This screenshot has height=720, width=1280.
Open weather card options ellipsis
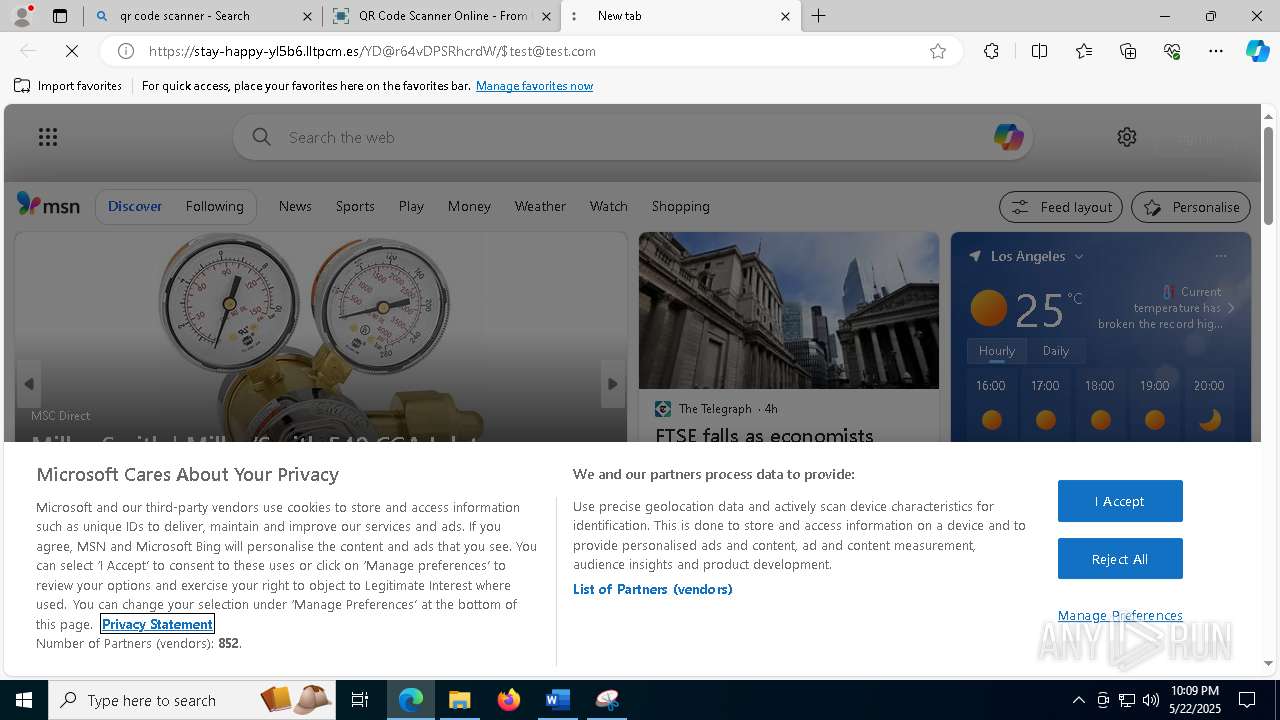pos(1220,256)
